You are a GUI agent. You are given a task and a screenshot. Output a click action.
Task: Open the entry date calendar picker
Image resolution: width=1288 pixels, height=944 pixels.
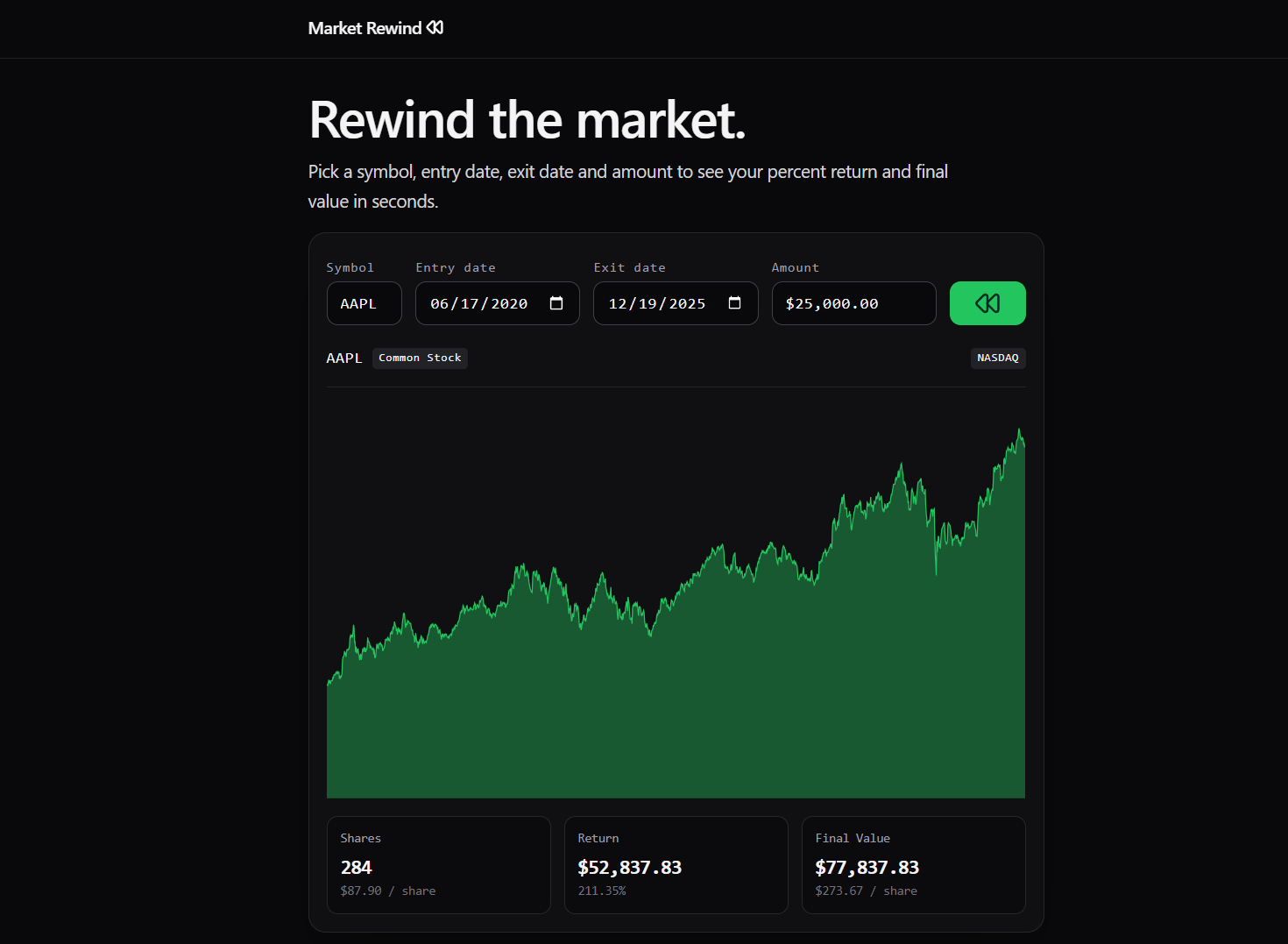coord(556,302)
